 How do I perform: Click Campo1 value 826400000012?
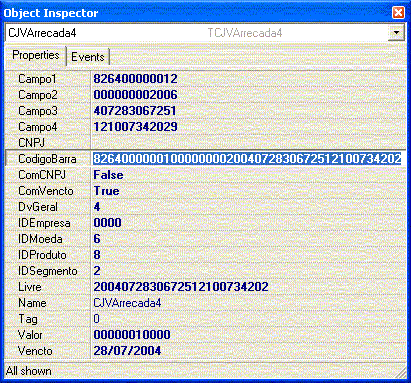coord(135,79)
